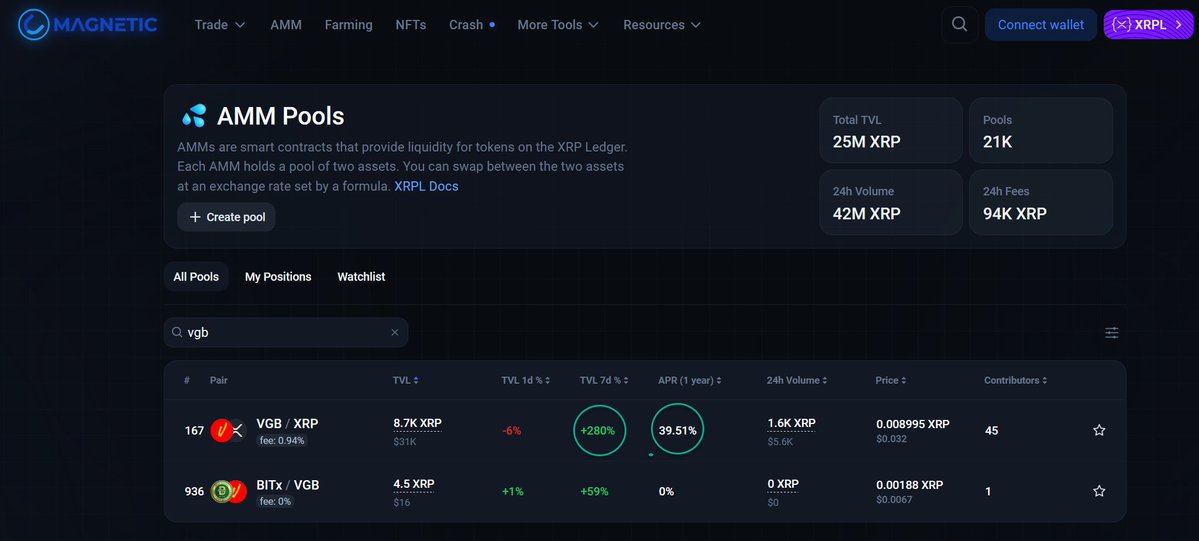Click the 39.51% APR progress circle
Viewport: 1199px width, 541px height.
click(x=677, y=430)
